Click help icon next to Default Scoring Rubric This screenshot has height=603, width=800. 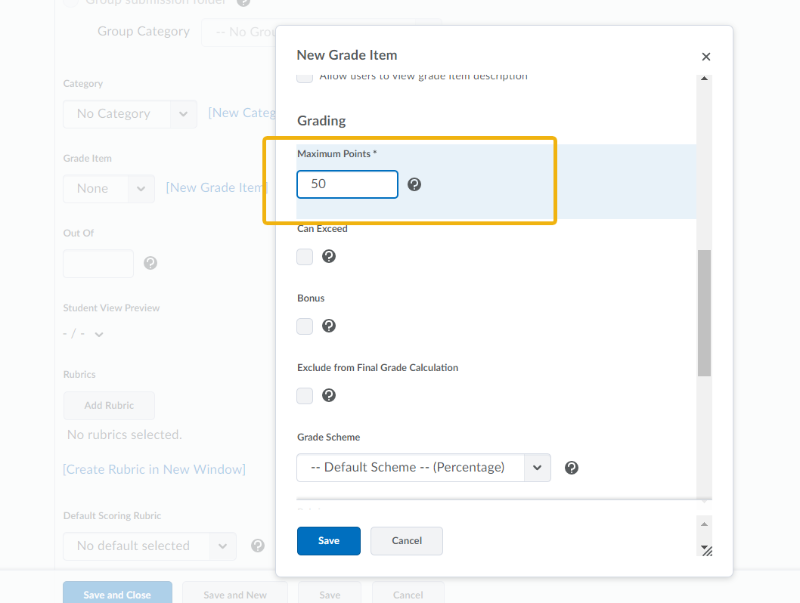pos(257,546)
